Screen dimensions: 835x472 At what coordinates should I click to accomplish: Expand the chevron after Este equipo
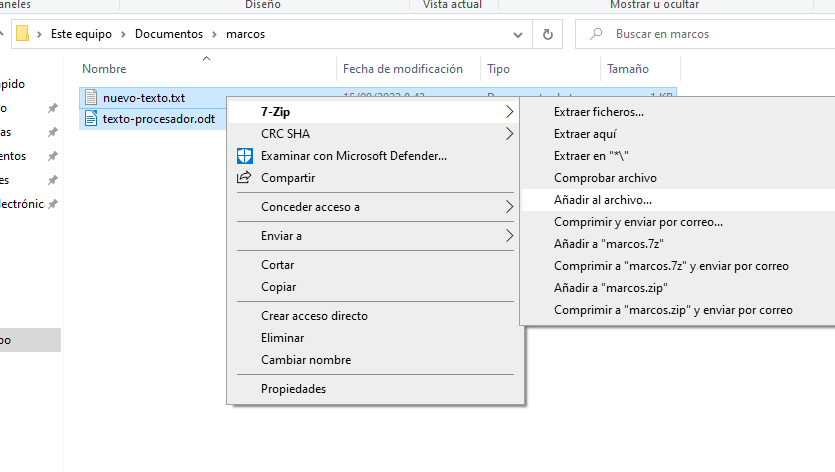(124, 34)
